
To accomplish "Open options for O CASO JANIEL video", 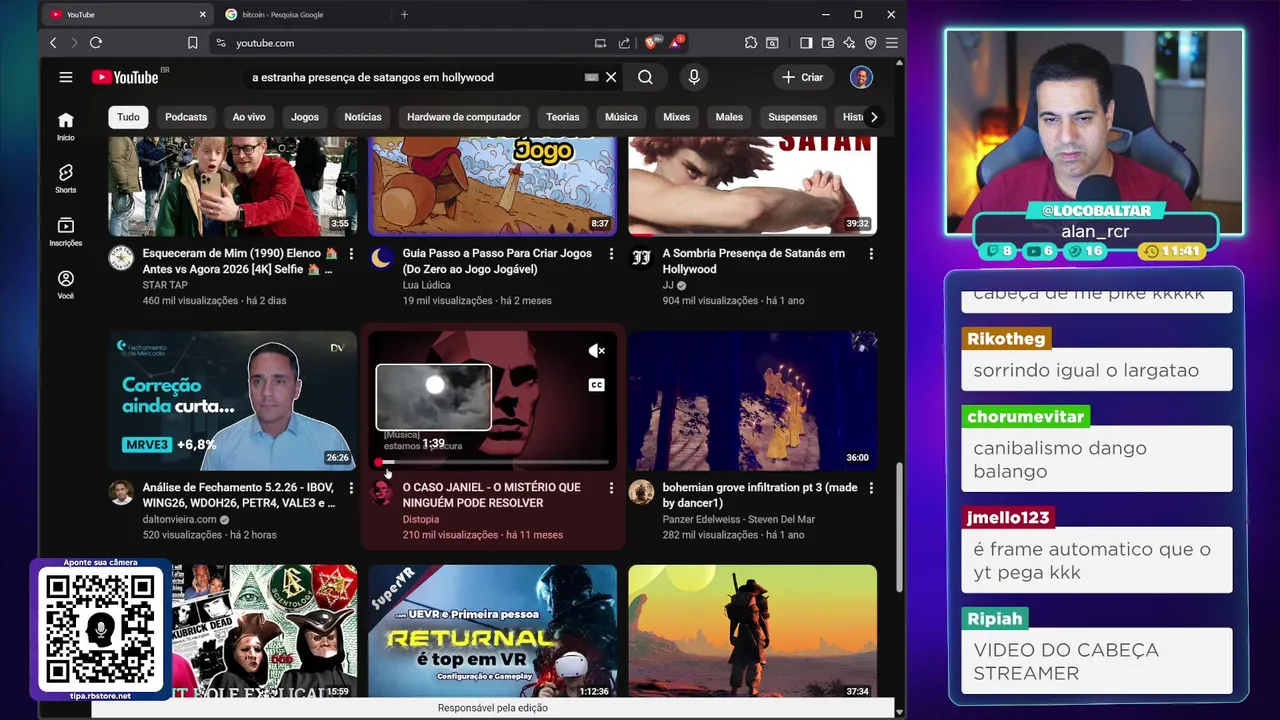I will (x=611, y=488).
